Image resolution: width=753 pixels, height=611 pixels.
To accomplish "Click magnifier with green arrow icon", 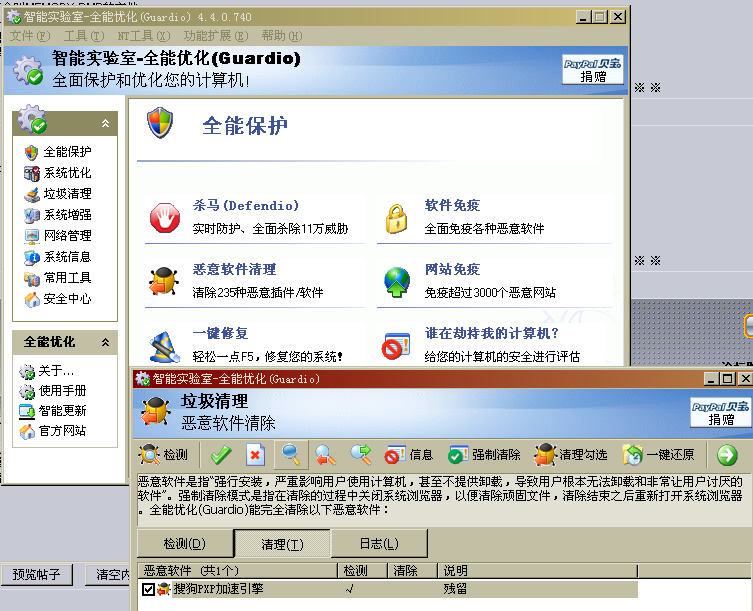I will click(x=361, y=455).
